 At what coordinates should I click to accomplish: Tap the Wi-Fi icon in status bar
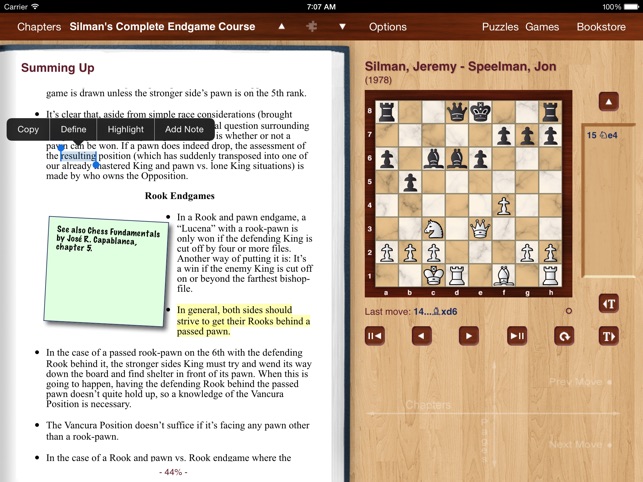point(35,6)
